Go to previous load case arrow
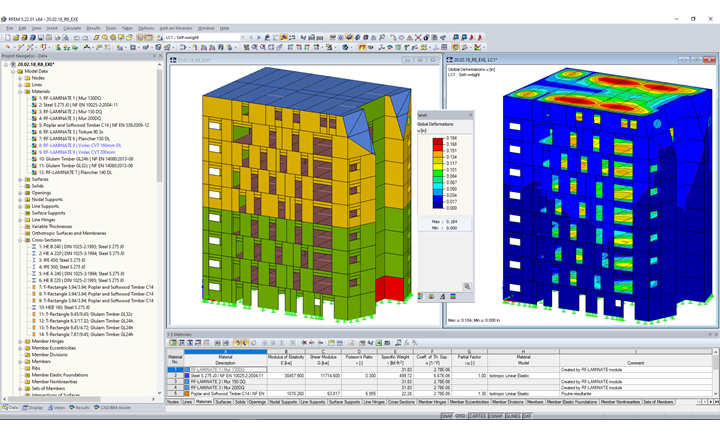720x435 pixels. click(x=251, y=37)
